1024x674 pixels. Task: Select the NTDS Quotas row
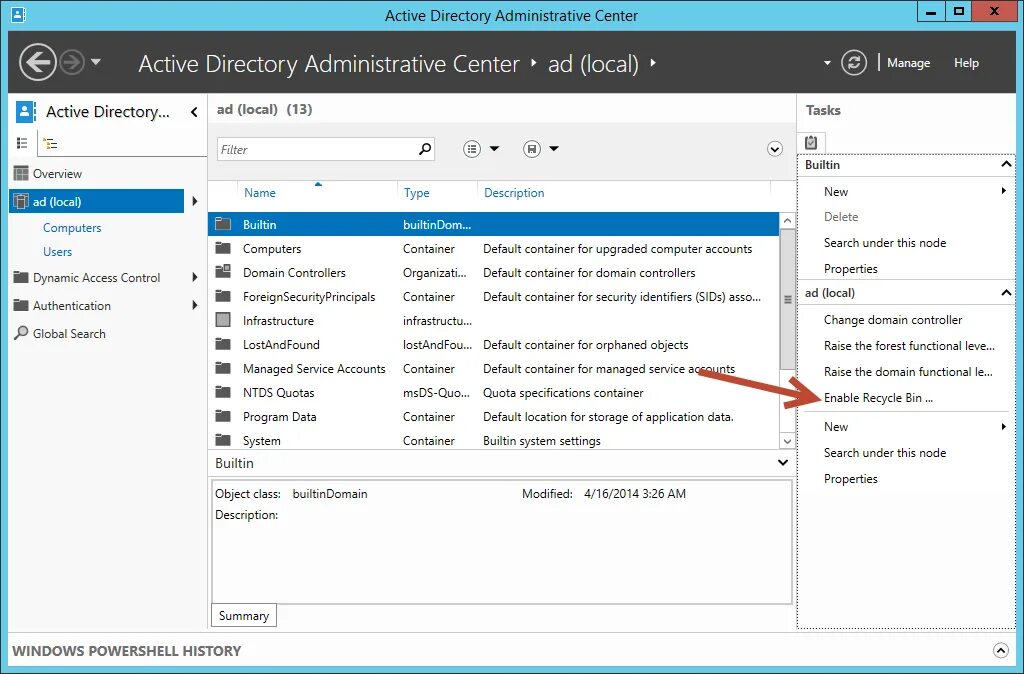[x=493, y=393]
